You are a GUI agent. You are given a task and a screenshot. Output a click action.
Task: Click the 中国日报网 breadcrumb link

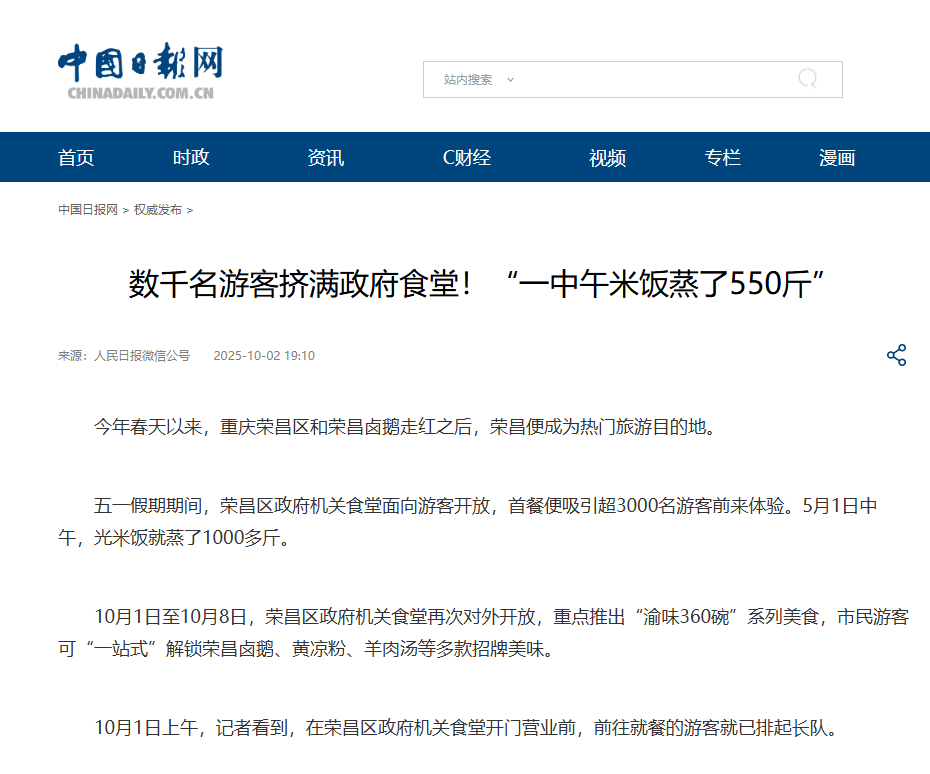pos(88,210)
